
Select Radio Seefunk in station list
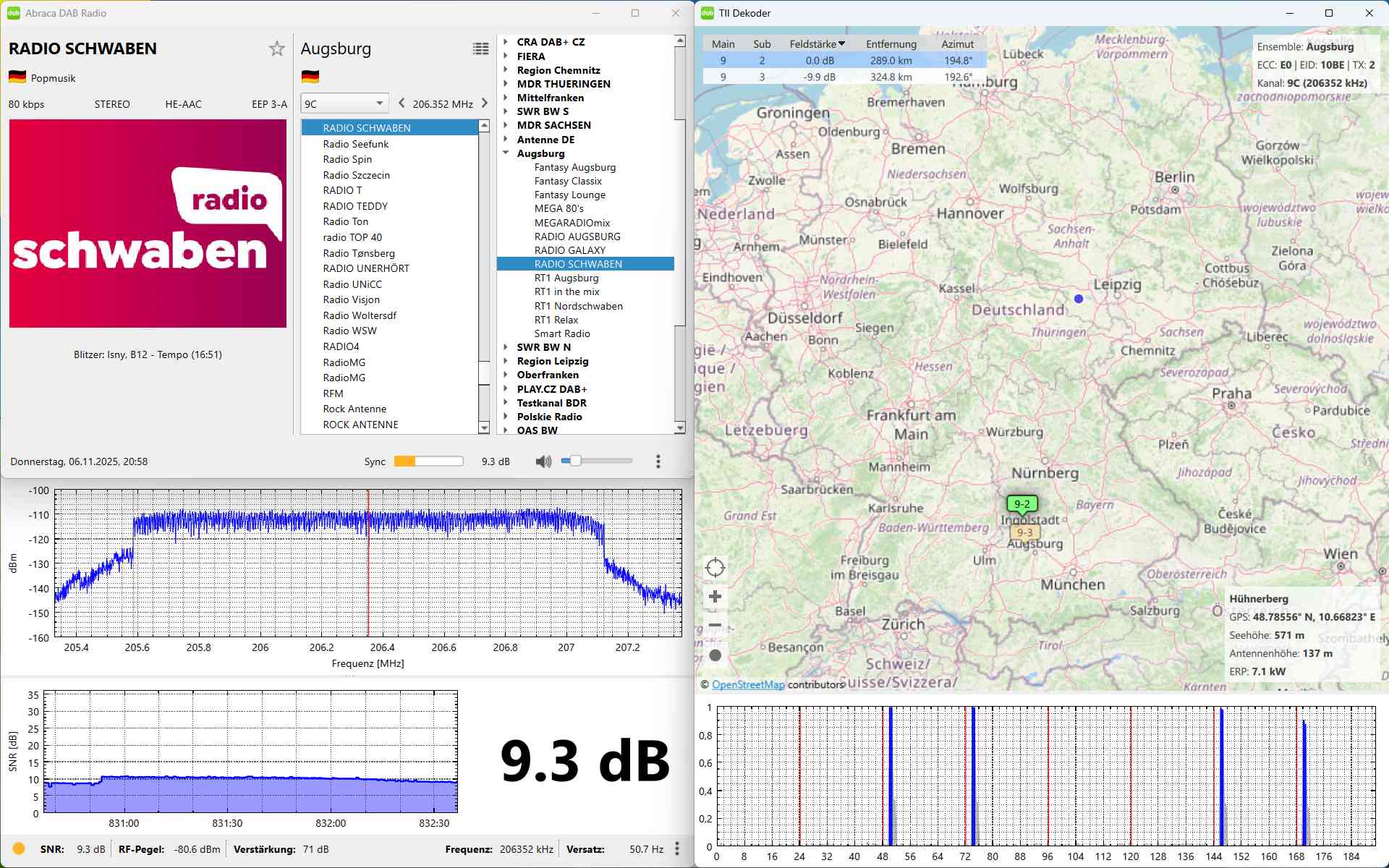356,144
